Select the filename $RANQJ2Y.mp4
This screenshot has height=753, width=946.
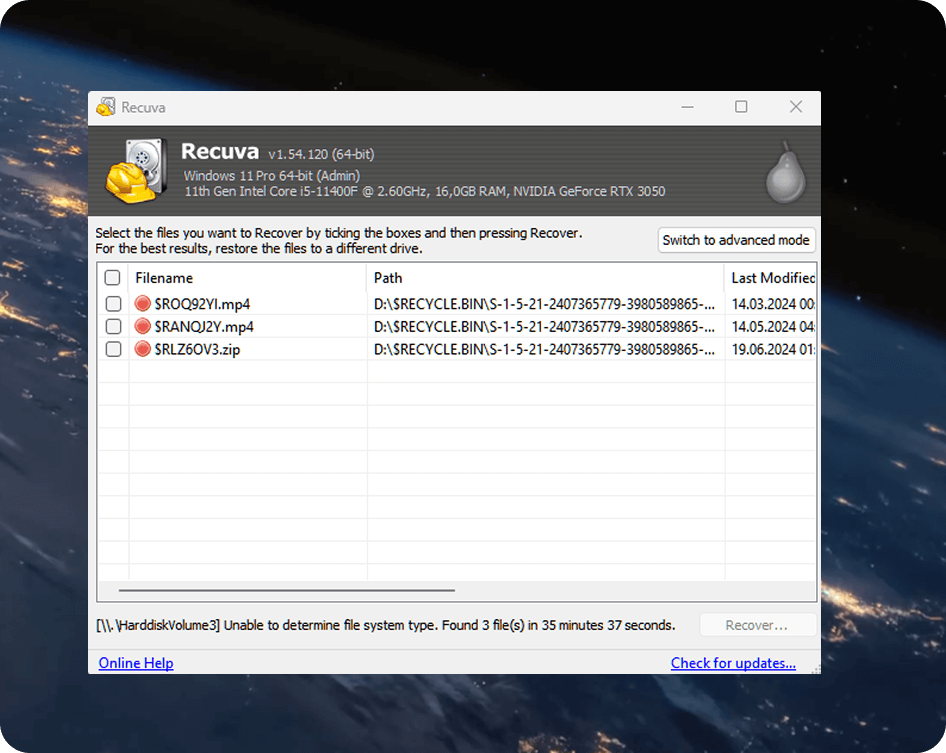click(204, 327)
